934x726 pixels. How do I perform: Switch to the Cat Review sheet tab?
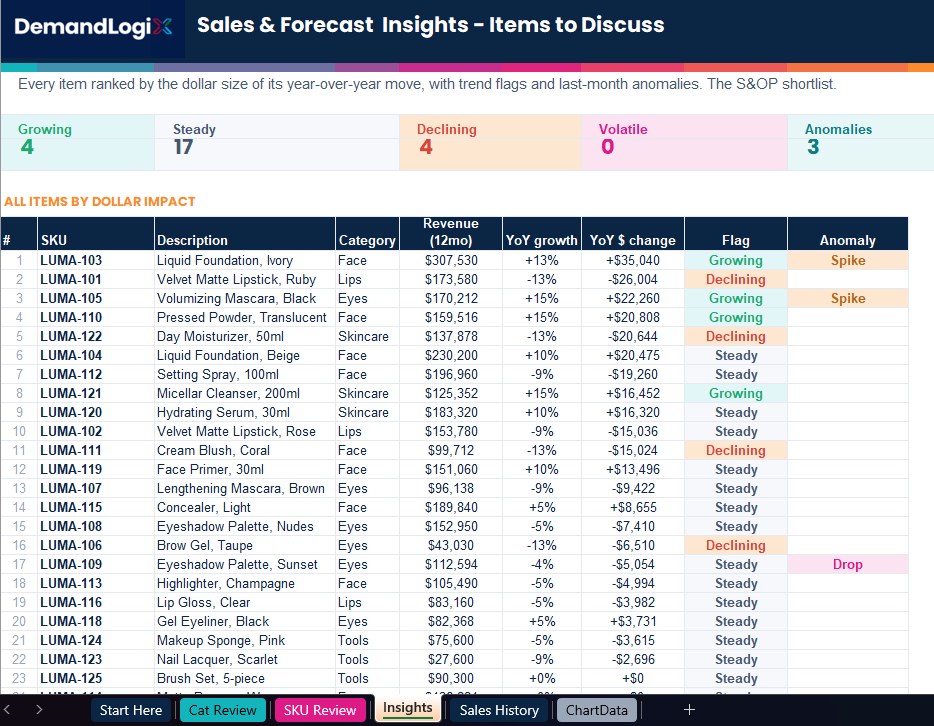pos(223,710)
